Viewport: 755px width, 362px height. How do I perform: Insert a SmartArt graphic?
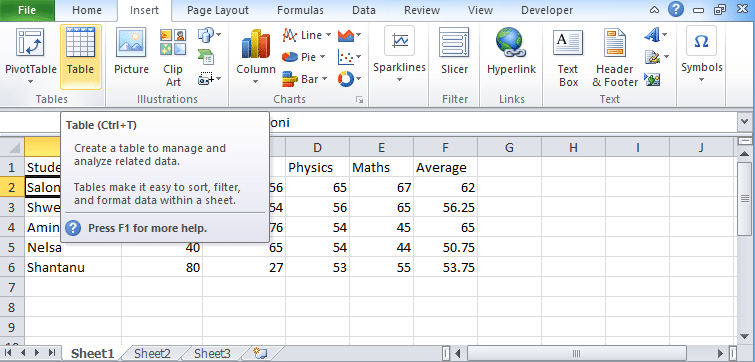206,57
